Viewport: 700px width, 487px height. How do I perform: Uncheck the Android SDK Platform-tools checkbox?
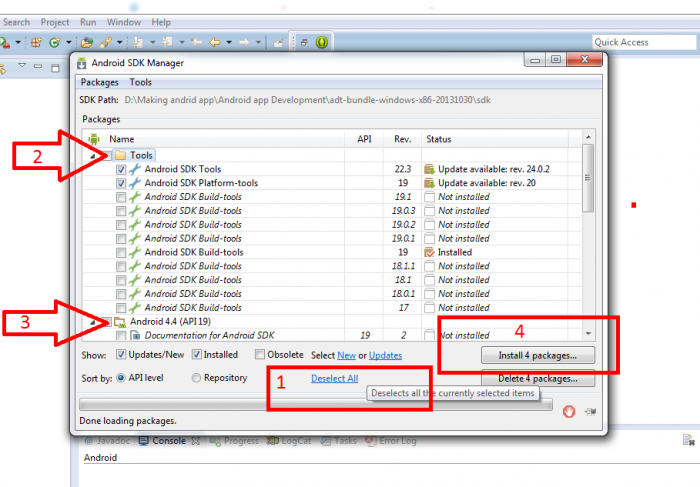(121, 183)
